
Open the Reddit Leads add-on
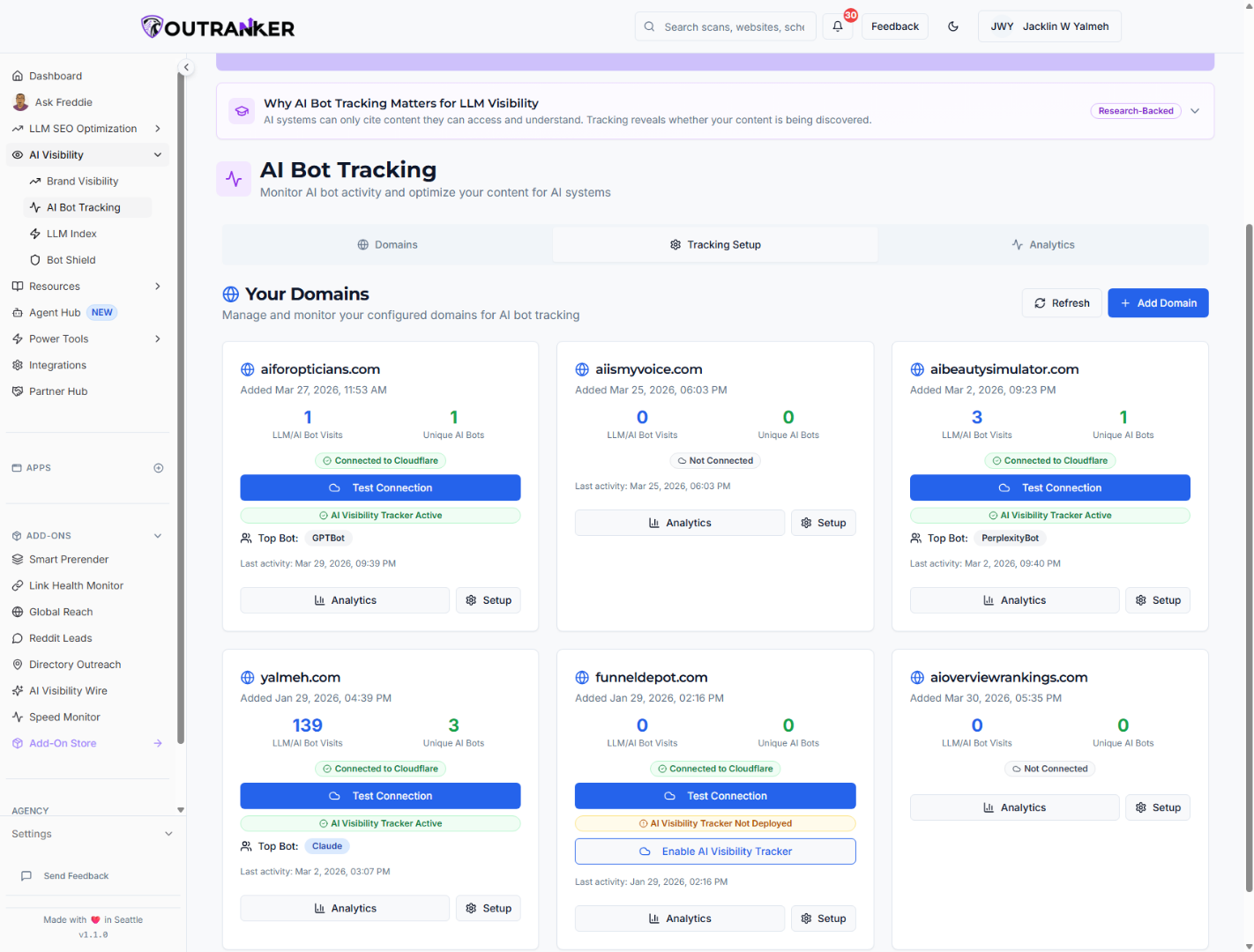click(61, 637)
